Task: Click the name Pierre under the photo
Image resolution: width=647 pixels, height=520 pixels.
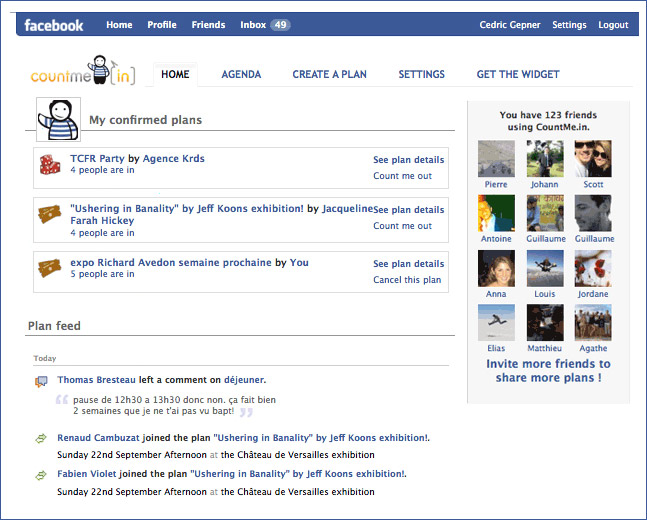Action: coord(496,184)
